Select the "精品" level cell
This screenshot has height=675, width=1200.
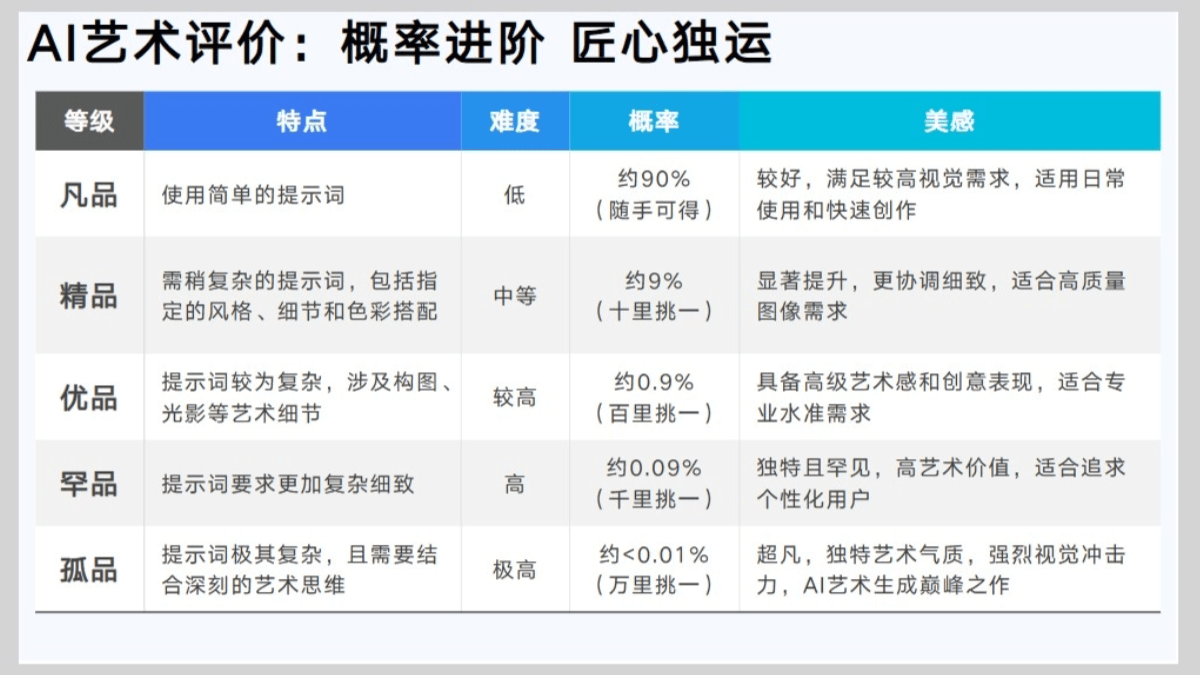[x=89, y=296]
